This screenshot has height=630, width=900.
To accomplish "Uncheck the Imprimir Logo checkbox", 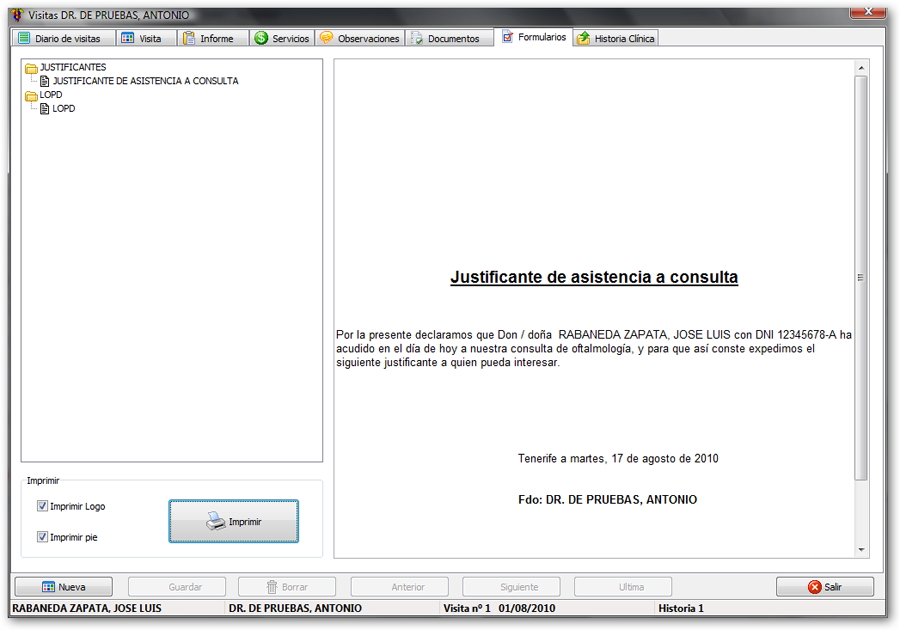I will click(42, 506).
